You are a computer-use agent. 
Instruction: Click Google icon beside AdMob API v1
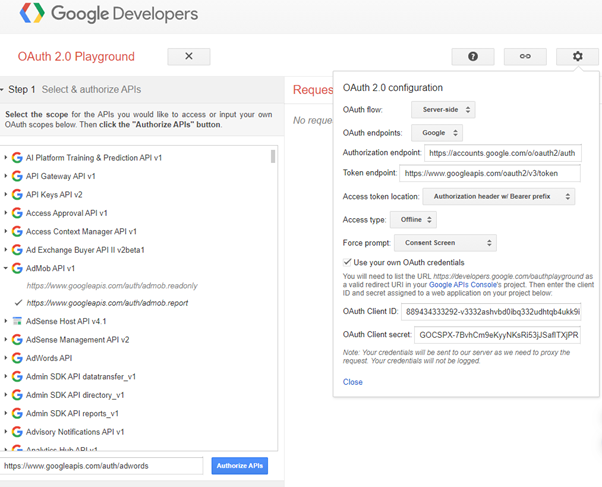(x=17, y=268)
